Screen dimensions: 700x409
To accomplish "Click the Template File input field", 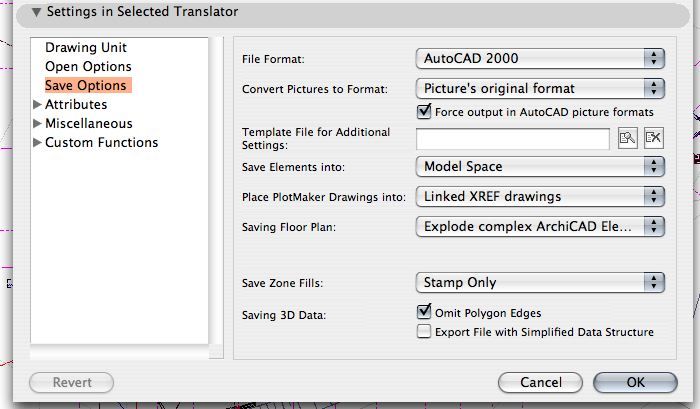I will [512, 139].
